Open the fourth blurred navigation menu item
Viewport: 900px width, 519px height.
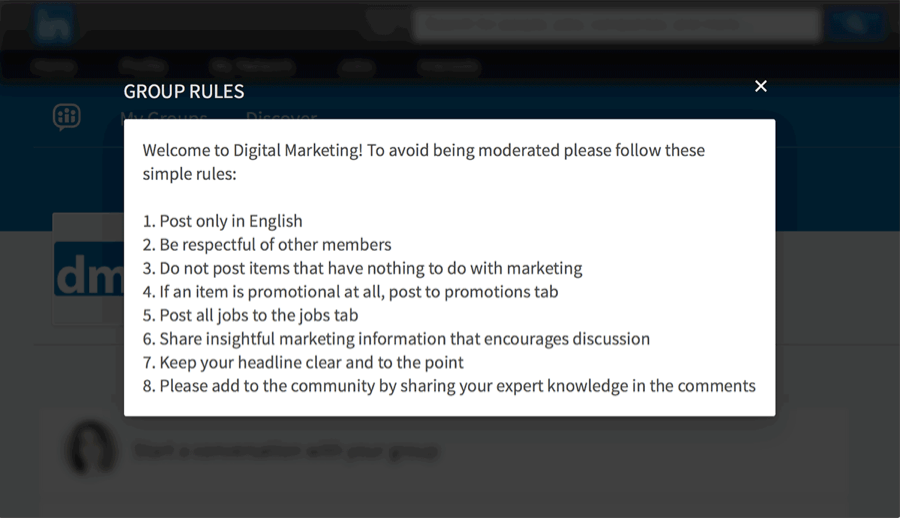coord(356,67)
